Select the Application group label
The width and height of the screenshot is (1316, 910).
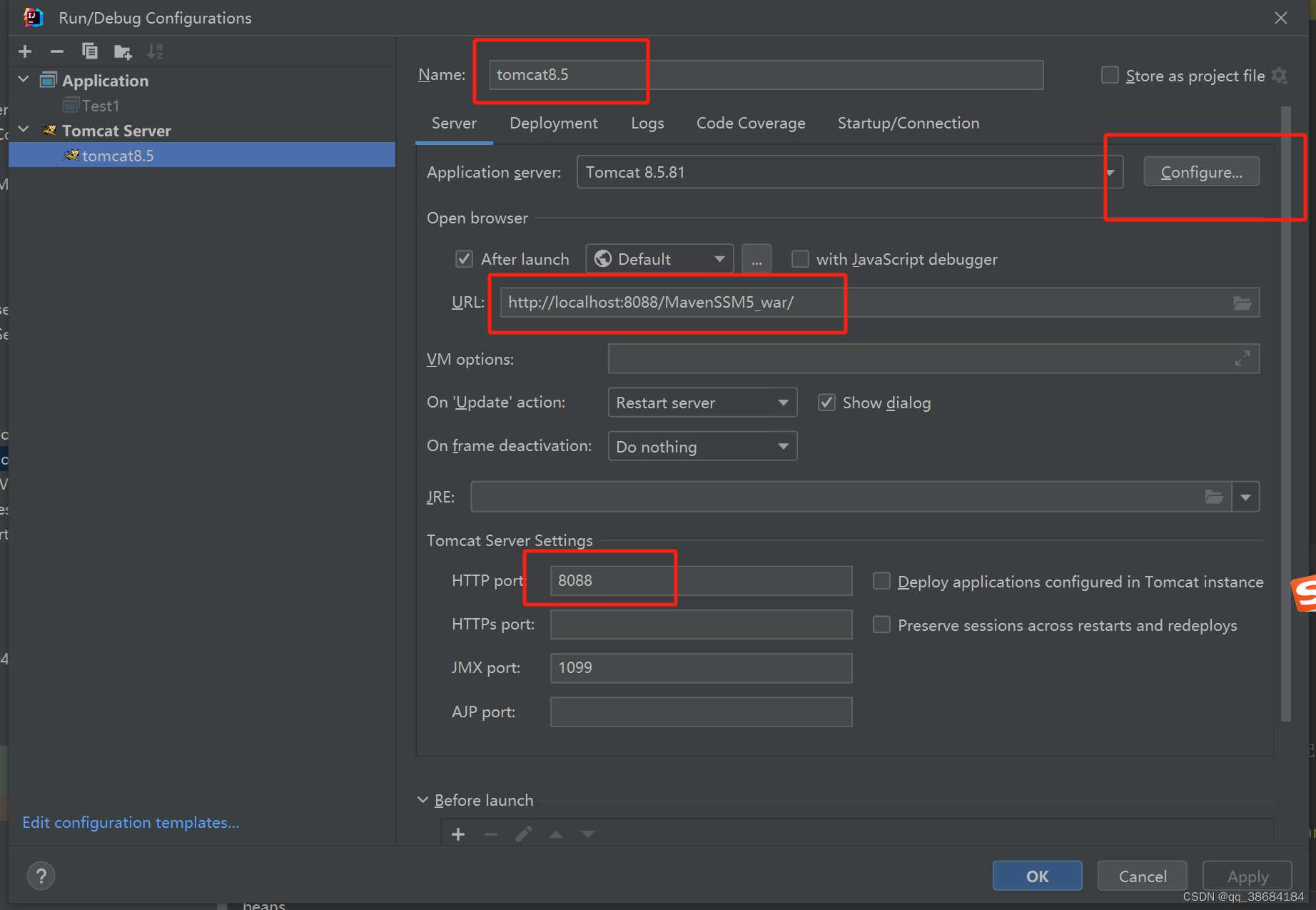click(105, 81)
